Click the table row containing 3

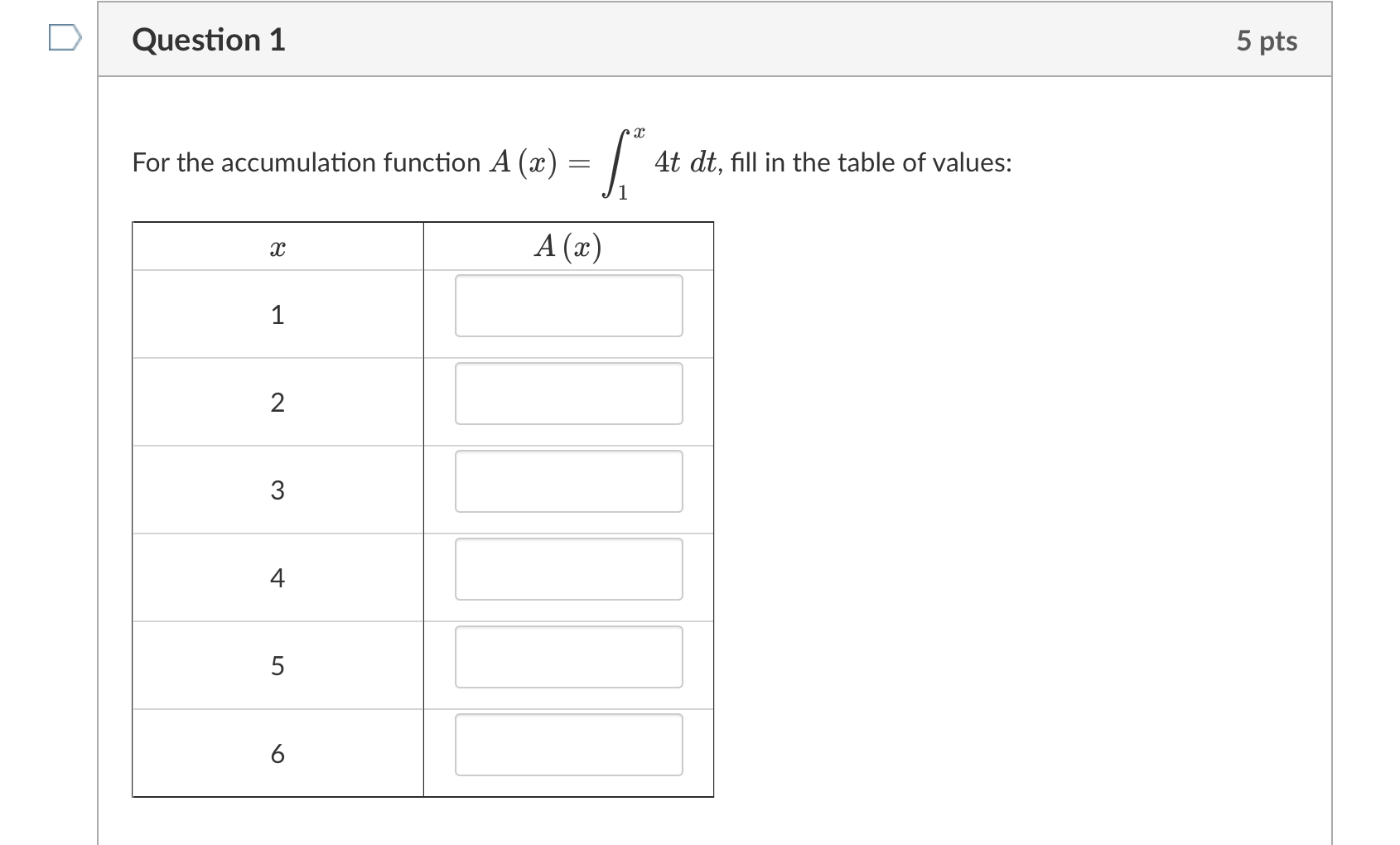click(x=278, y=490)
